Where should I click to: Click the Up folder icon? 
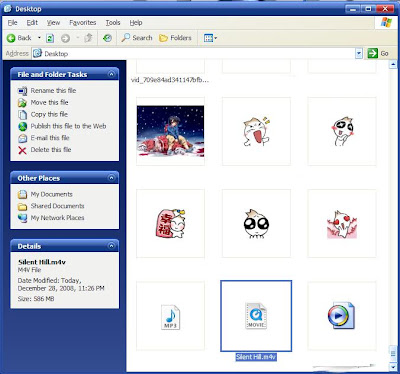click(88, 38)
